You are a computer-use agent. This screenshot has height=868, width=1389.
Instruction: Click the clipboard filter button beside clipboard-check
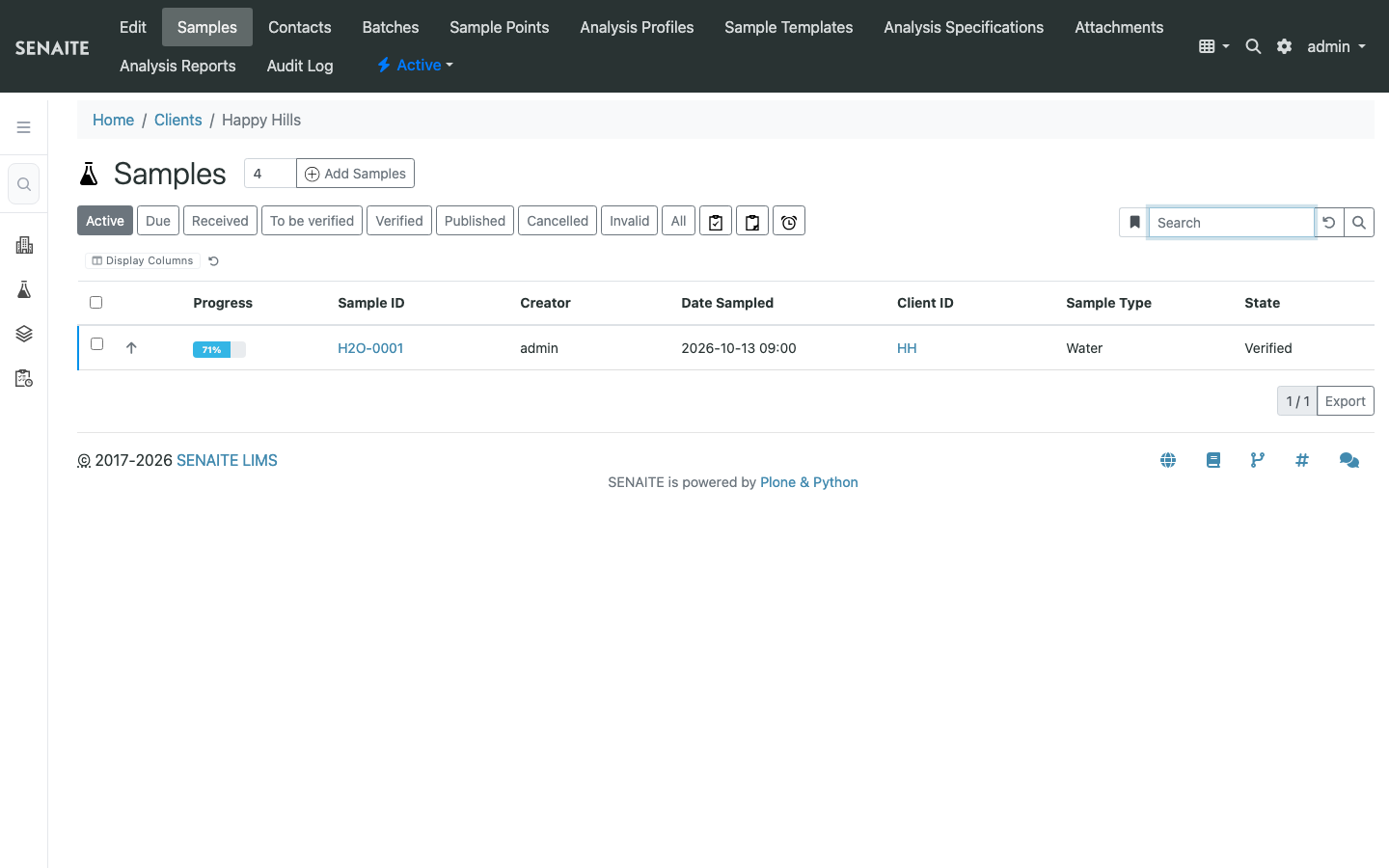tap(752, 221)
